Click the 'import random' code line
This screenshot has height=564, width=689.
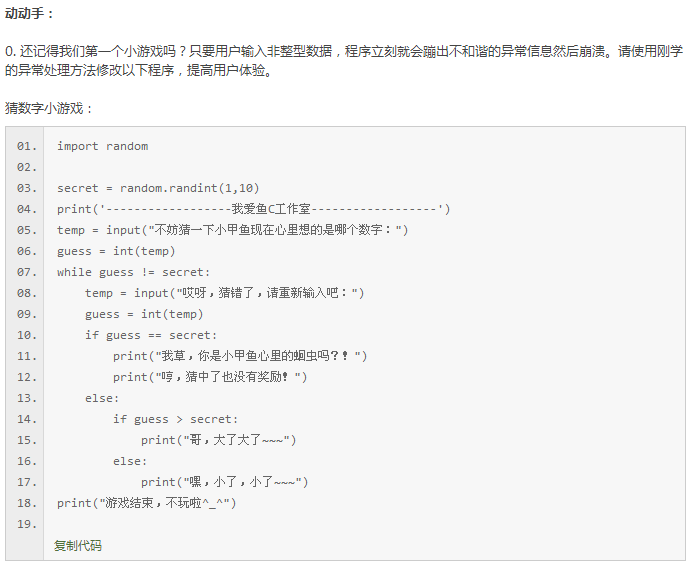102,146
